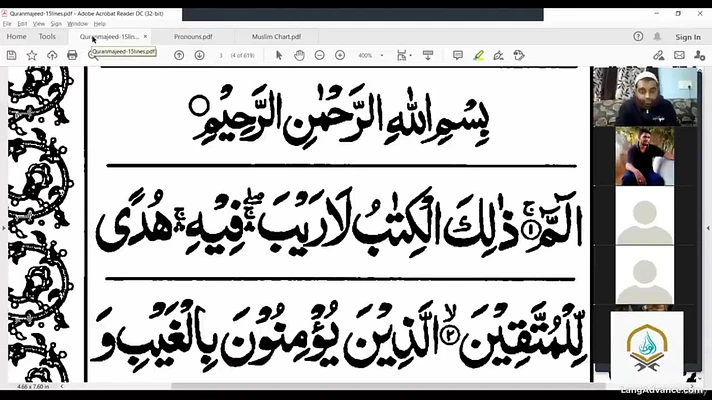Go to previous page arrow
The height and width of the screenshot is (400, 712).
pos(179,55)
